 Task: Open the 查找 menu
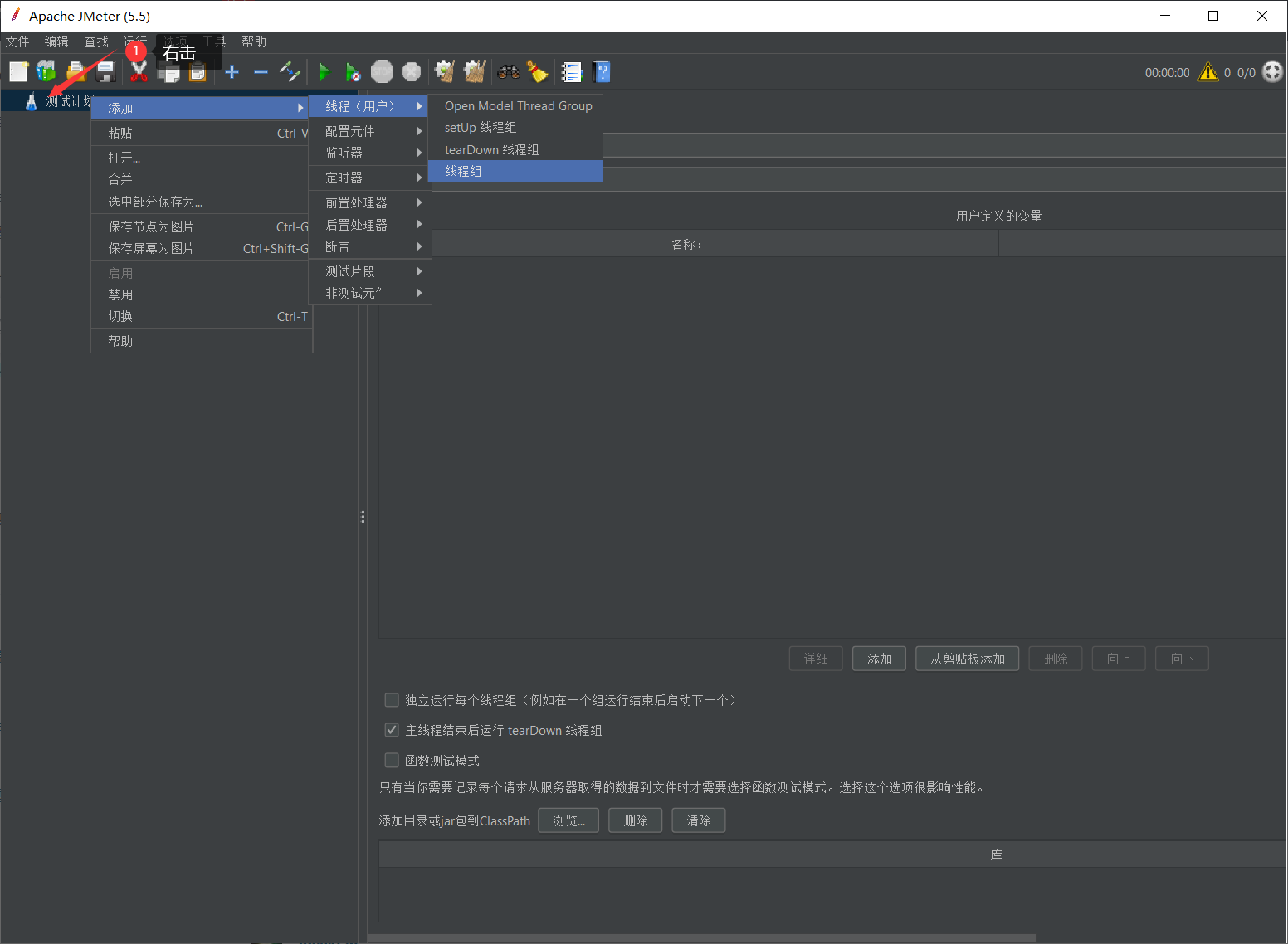tap(96, 41)
